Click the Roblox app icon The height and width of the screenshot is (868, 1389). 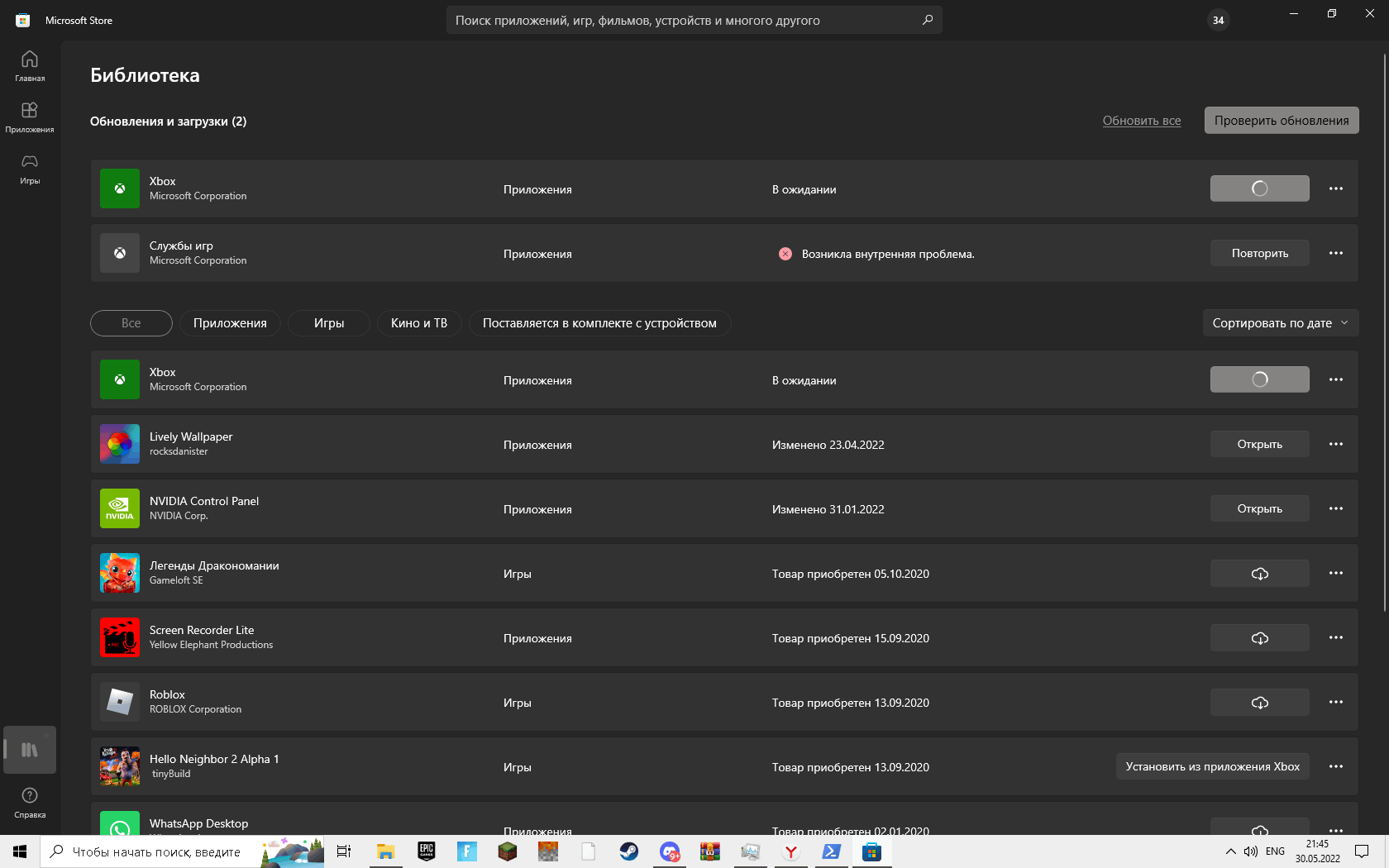pos(120,702)
